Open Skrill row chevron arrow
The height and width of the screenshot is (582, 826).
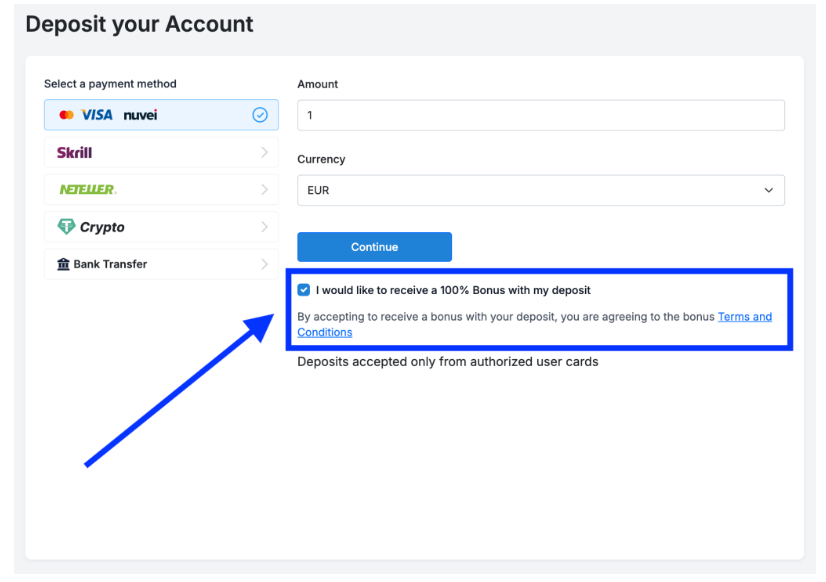point(264,153)
